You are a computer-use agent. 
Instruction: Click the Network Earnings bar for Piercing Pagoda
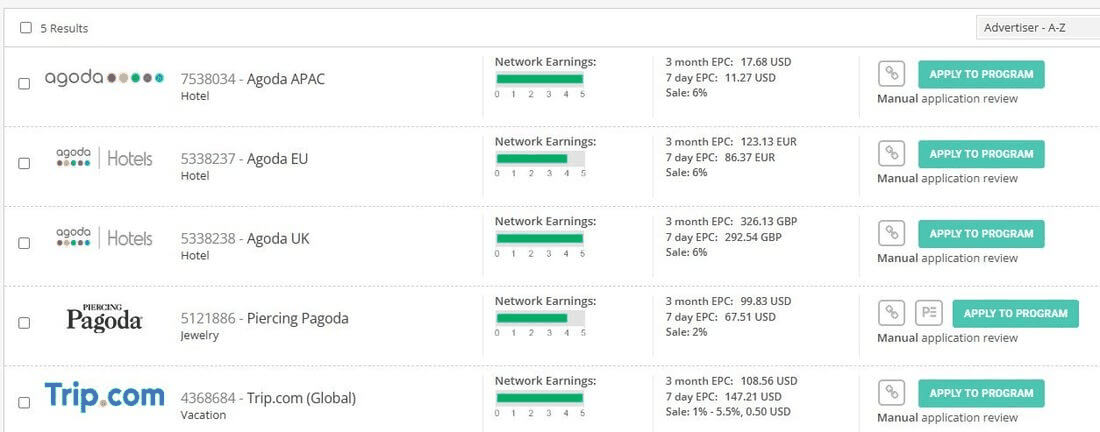tap(540, 319)
